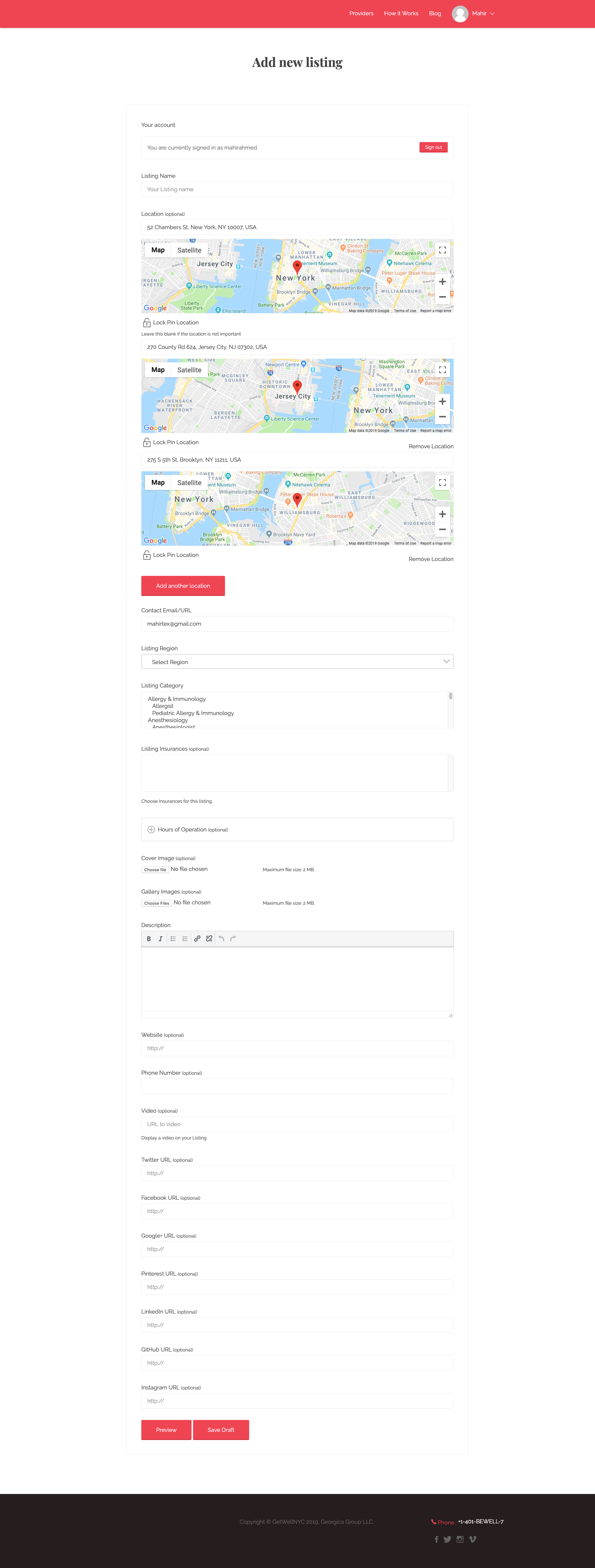Choose Files for Gallery Images
Image resolution: width=595 pixels, height=1568 pixels.
tap(156, 903)
